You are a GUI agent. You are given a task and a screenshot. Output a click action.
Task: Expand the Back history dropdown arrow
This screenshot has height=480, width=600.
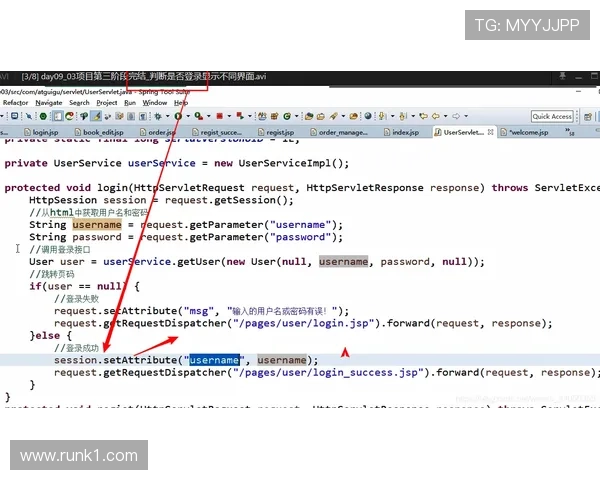443,117
